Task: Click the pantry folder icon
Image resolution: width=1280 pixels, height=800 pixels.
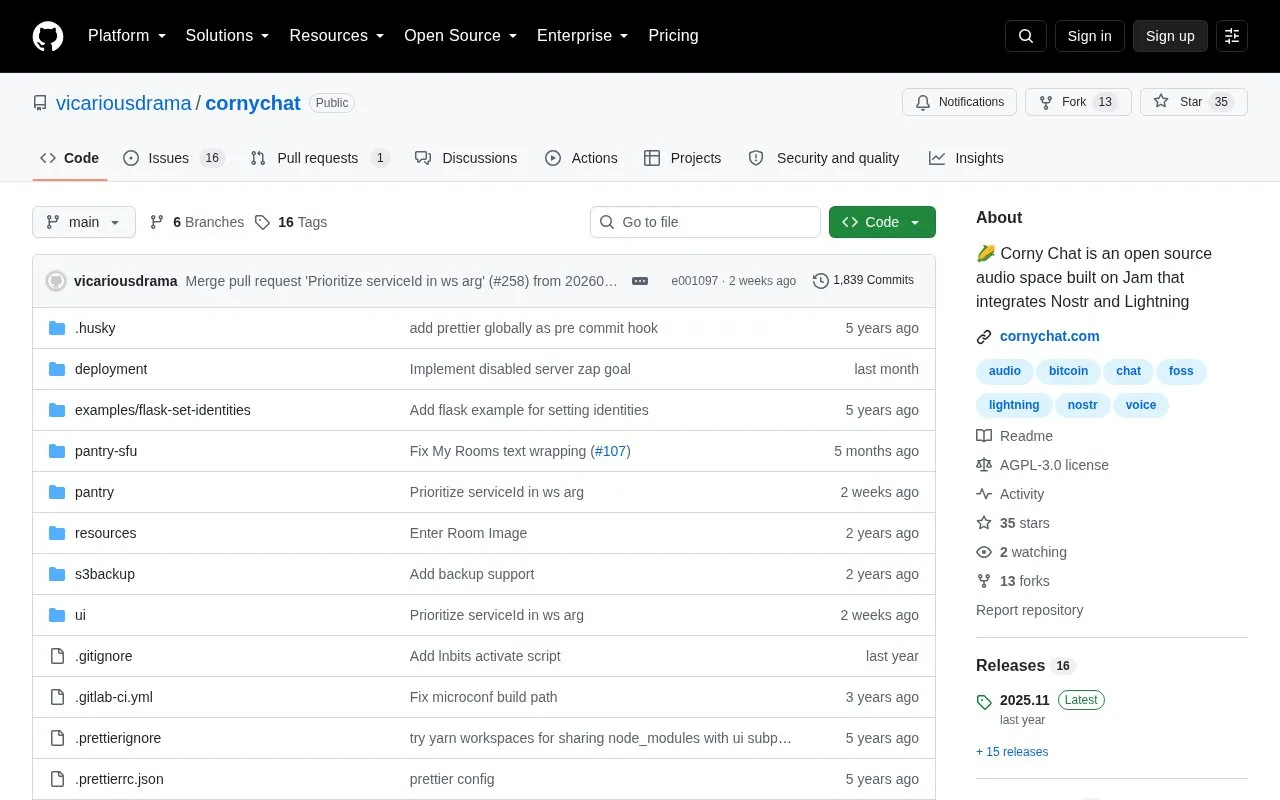Action: pos(57,492)
